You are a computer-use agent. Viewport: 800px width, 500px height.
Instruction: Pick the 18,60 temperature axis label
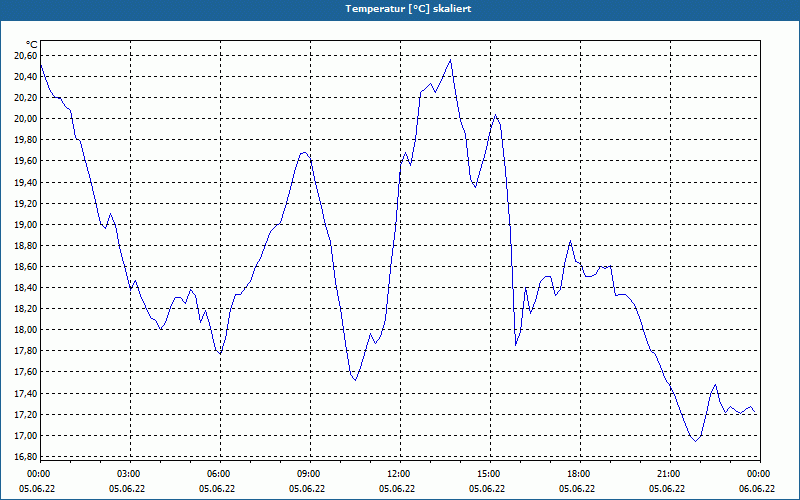pyautogui.click(x=25, y=267)
